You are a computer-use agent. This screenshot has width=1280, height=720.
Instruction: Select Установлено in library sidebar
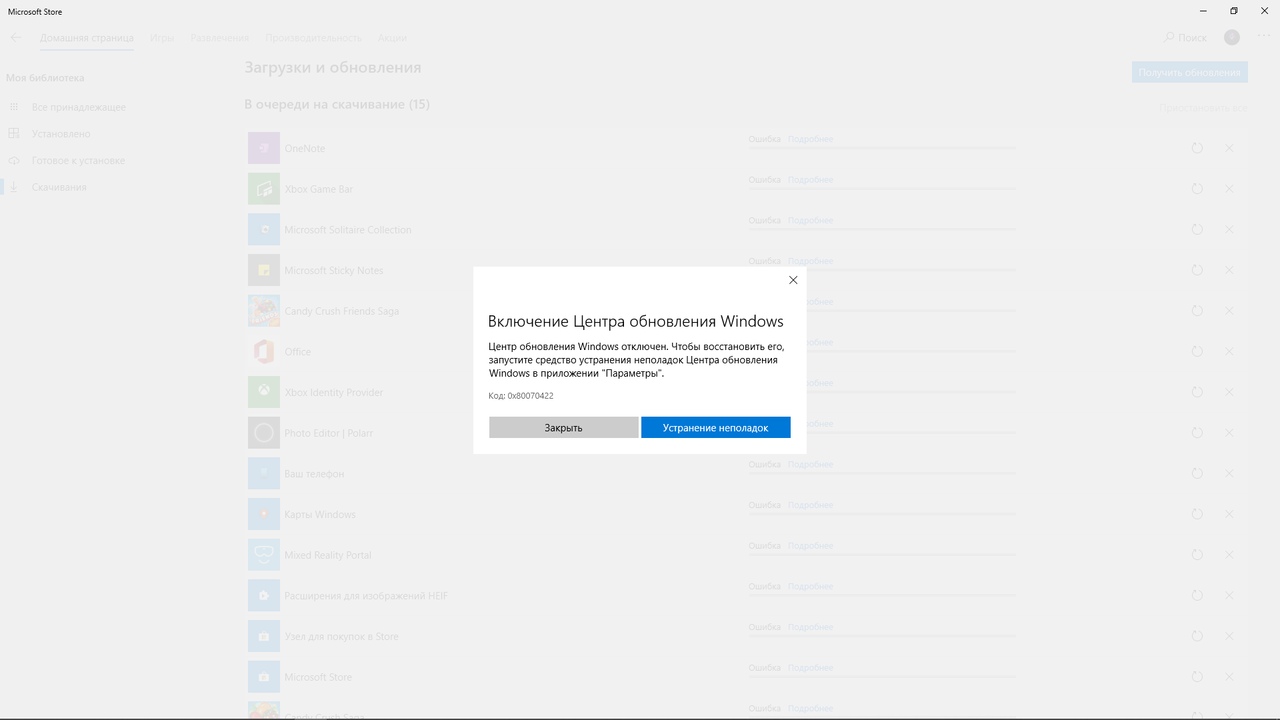(61, 134)
